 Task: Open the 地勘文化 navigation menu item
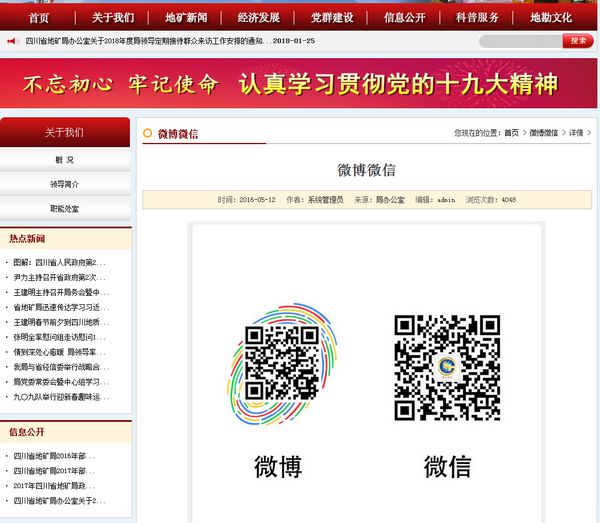(x=551, y=18)
